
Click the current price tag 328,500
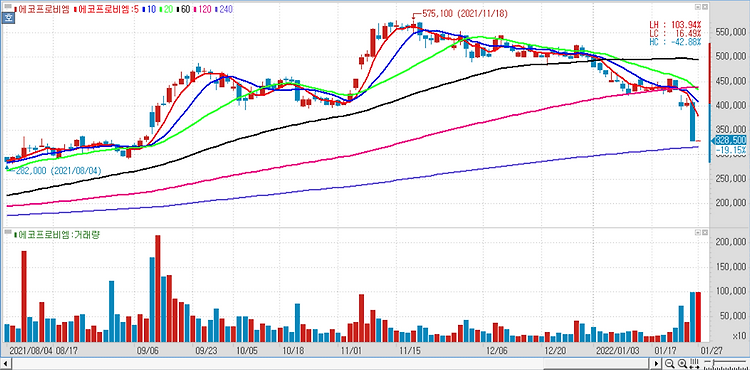coord(730,141)
